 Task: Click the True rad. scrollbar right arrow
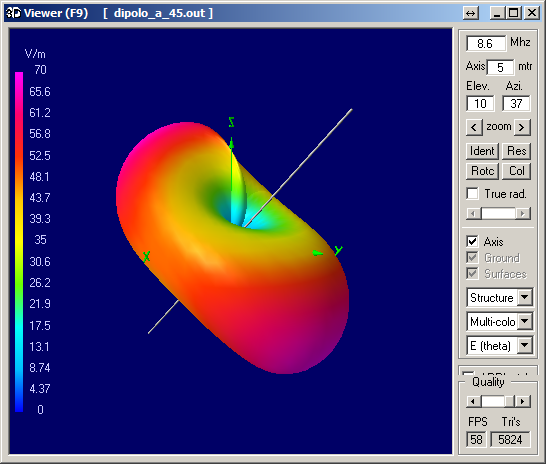coord(523,213)
